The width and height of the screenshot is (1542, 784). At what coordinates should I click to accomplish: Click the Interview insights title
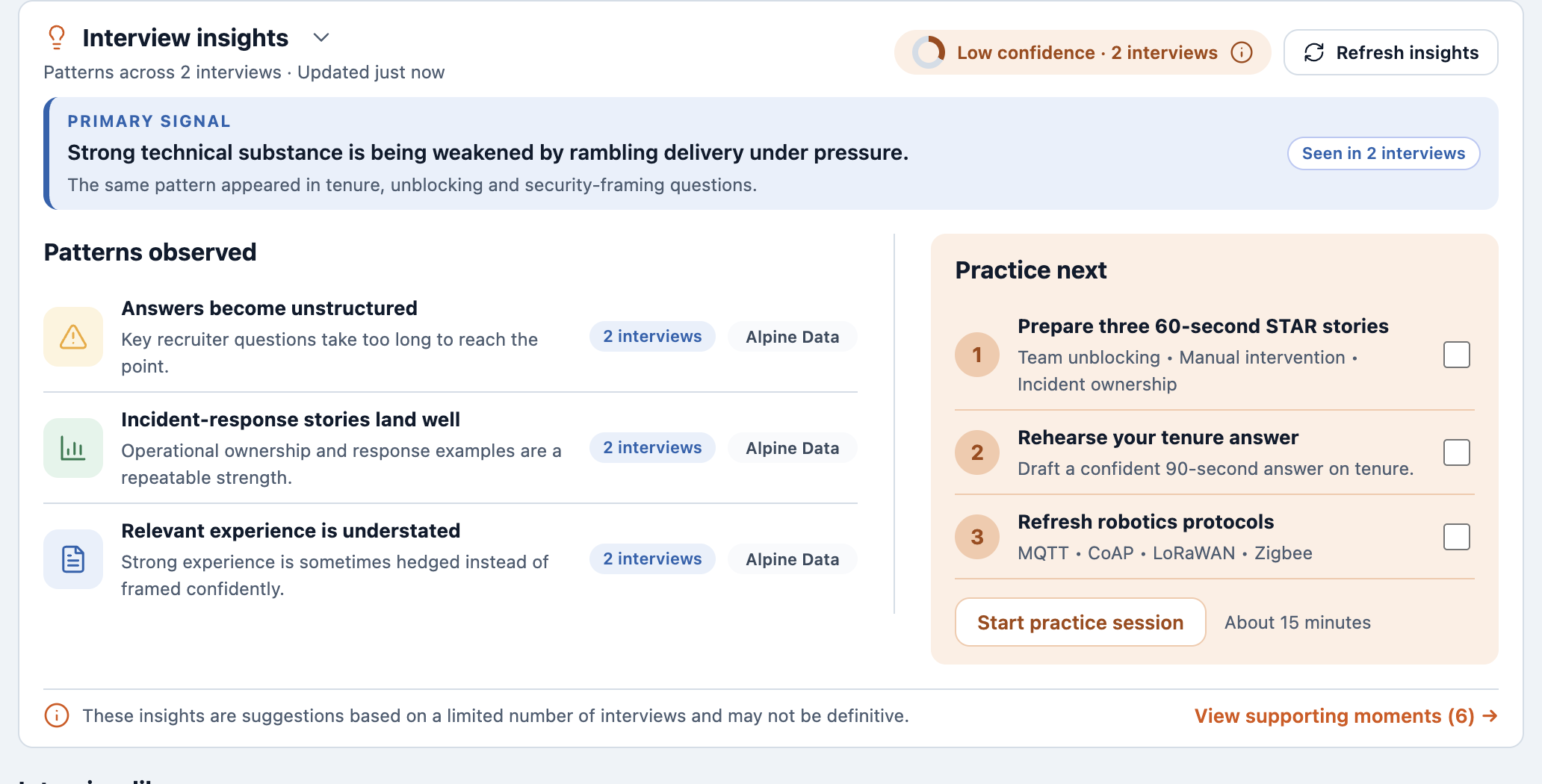(185, 38)
